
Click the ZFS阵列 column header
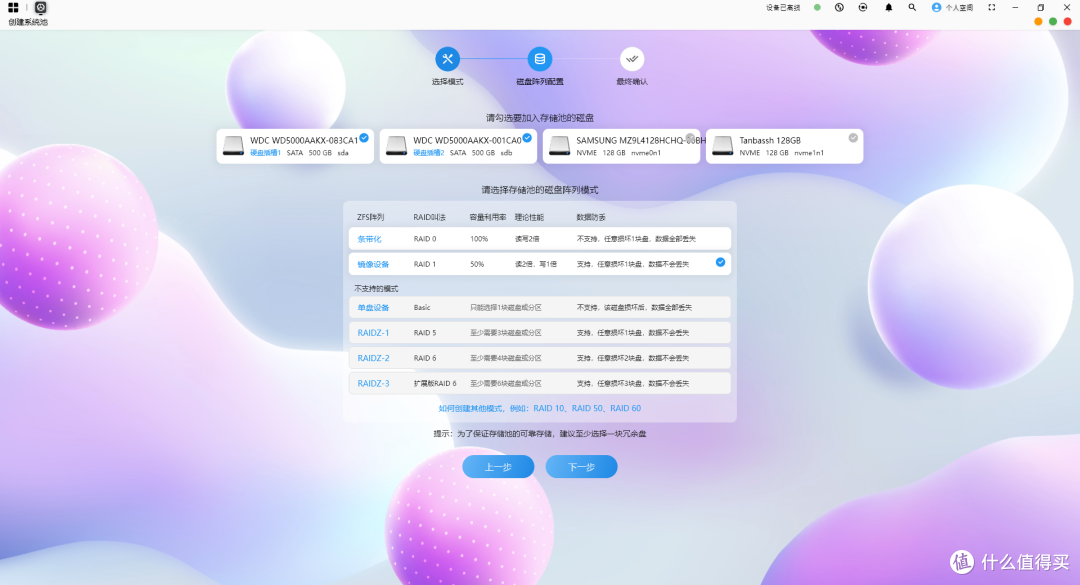pyautogui.click(x=371, y=217)
